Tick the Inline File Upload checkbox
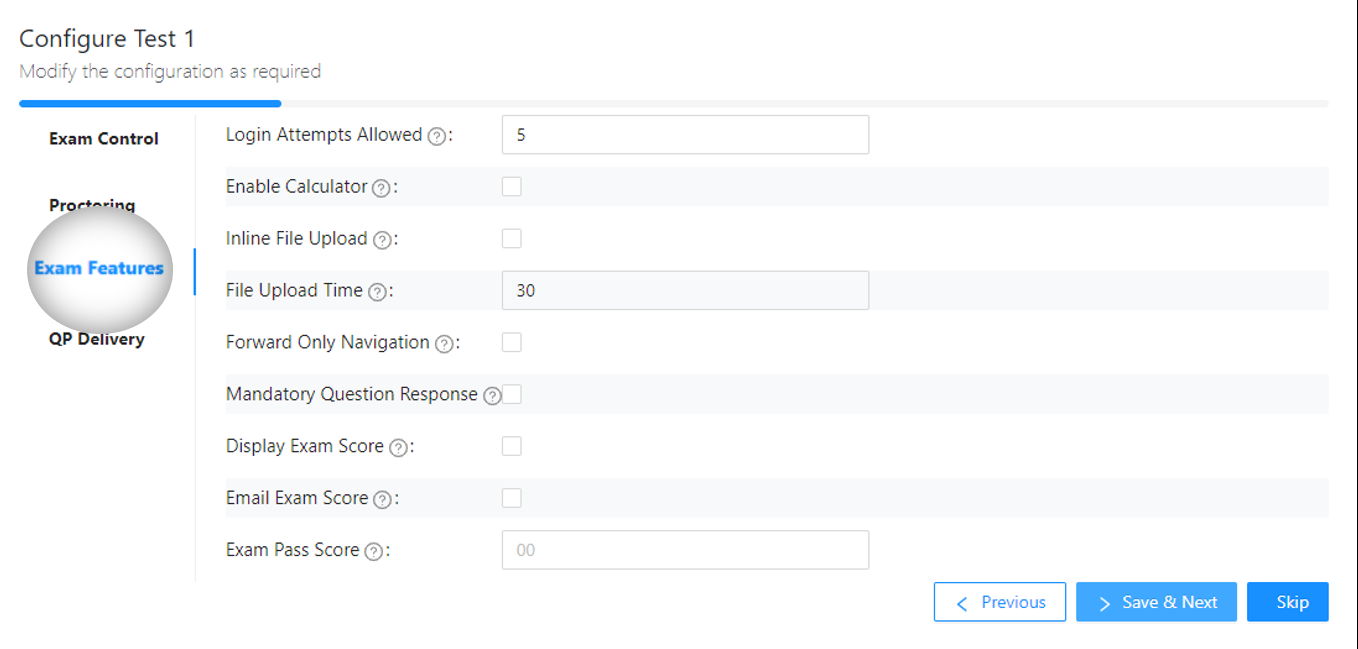This screenshot has height=649, width=1358. tap(512, 239)
